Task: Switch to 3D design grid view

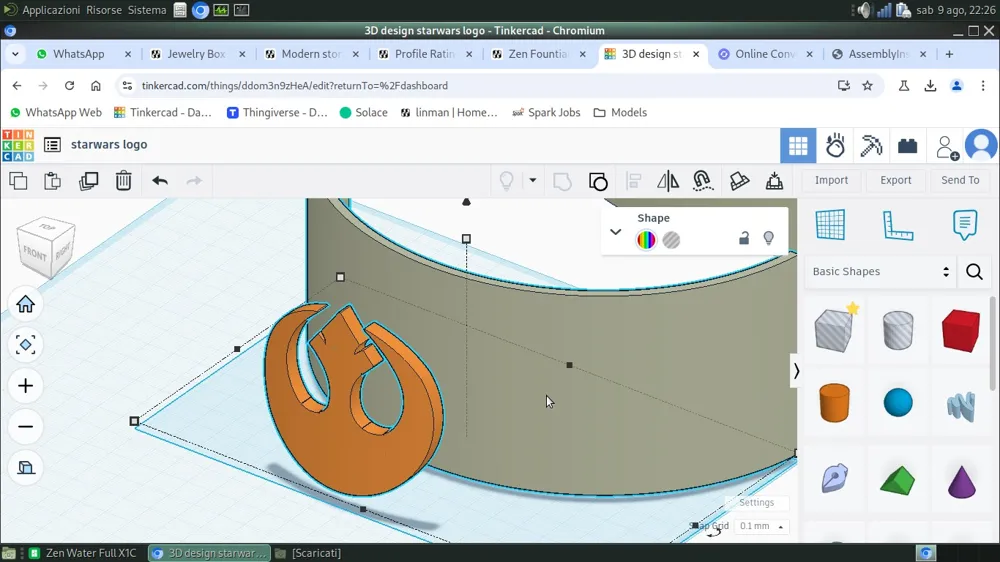Action: [x=798, y=145]
